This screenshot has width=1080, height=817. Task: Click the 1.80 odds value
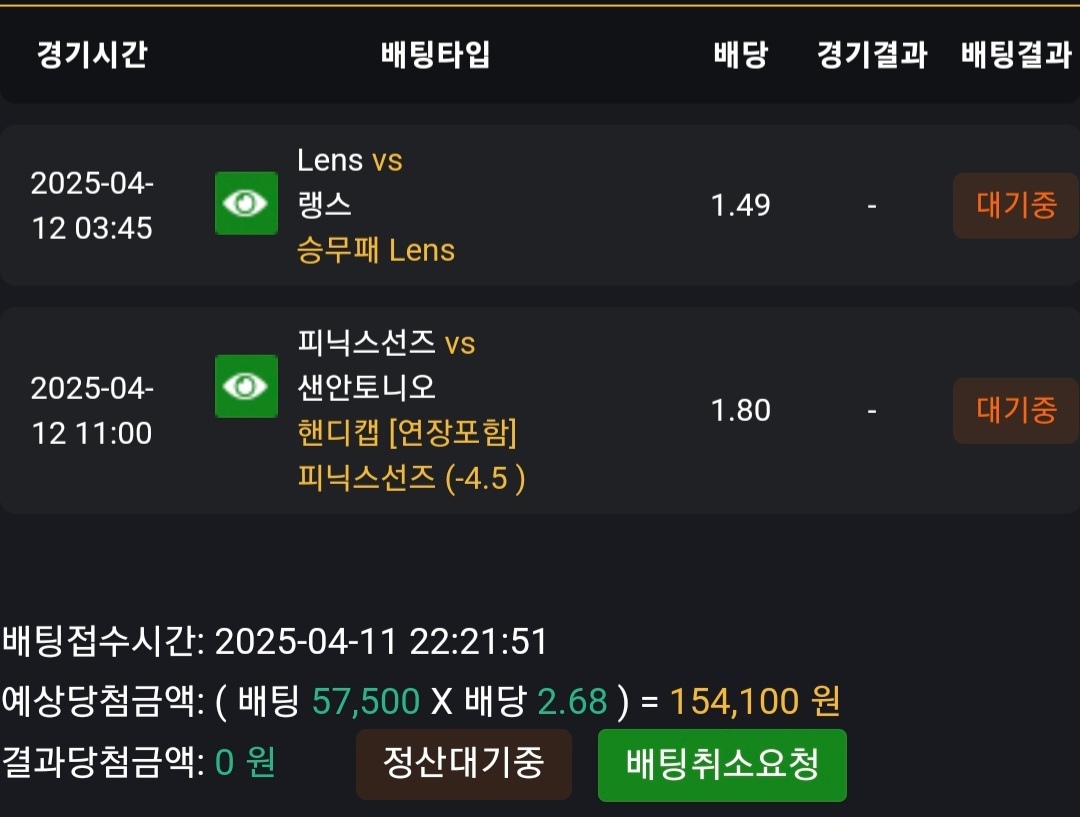pyautogui.click(x=740, y=410)
